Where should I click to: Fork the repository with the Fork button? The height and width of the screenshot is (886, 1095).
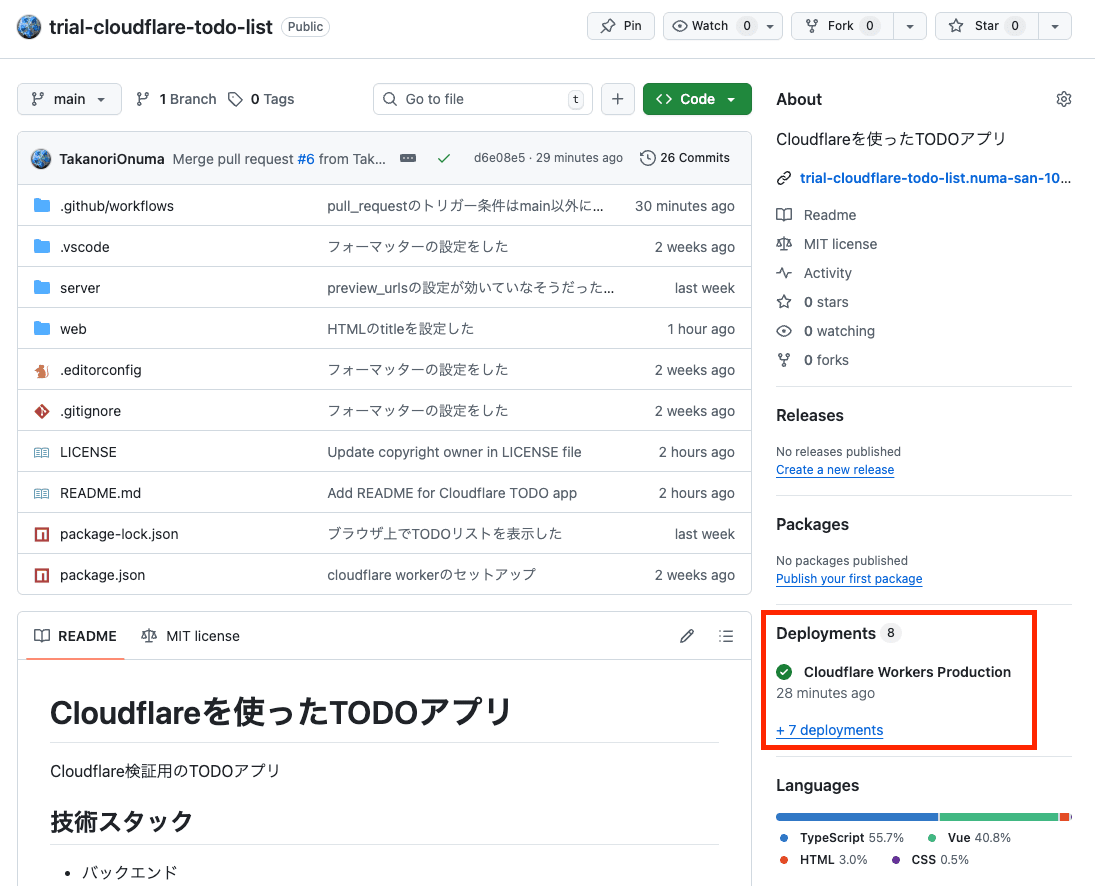click(842, 26)
